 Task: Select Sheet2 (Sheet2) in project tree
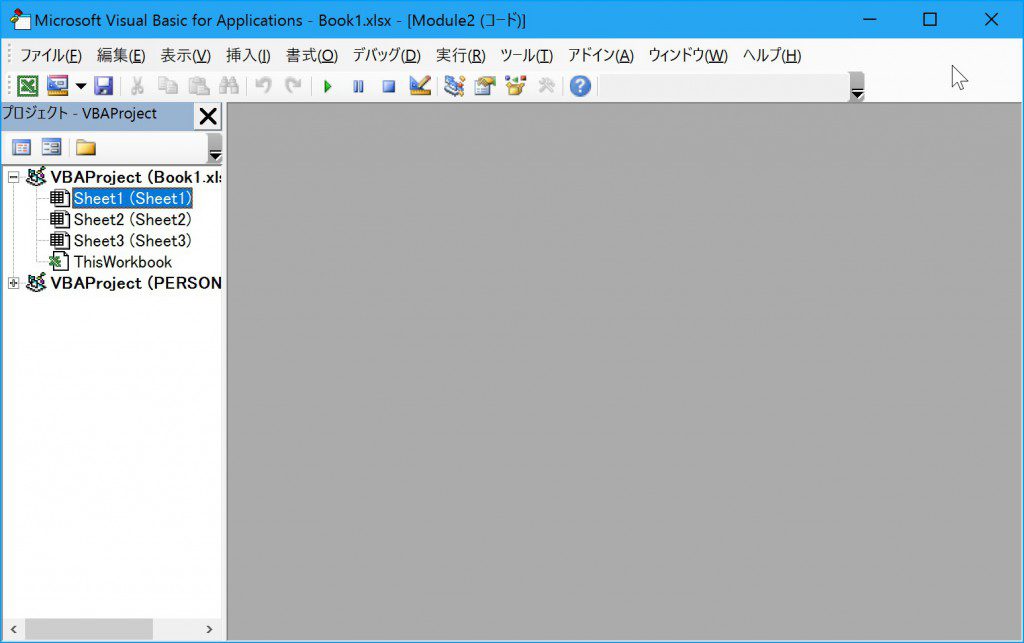pos(133,219)
